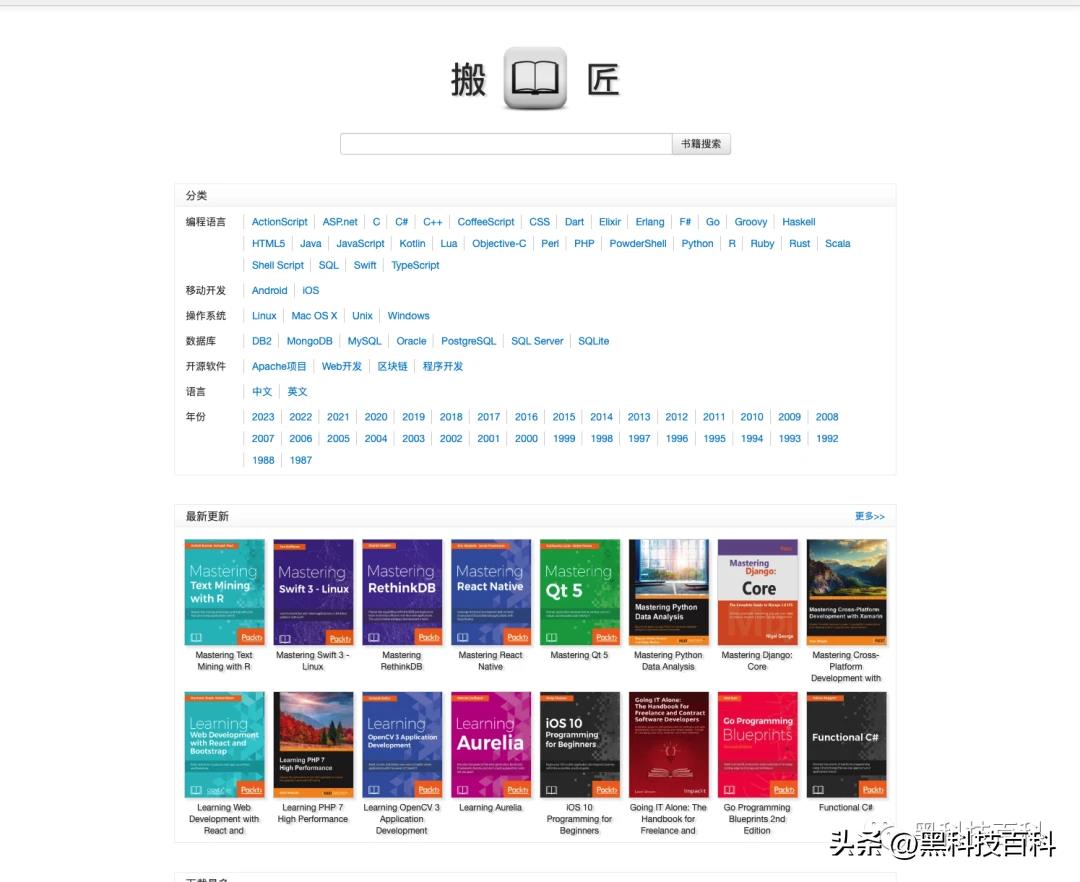Viewport: 1080px width, 882px height.
Task: Open Mastering Text Mining with R cover
Action: pos(225,592)
